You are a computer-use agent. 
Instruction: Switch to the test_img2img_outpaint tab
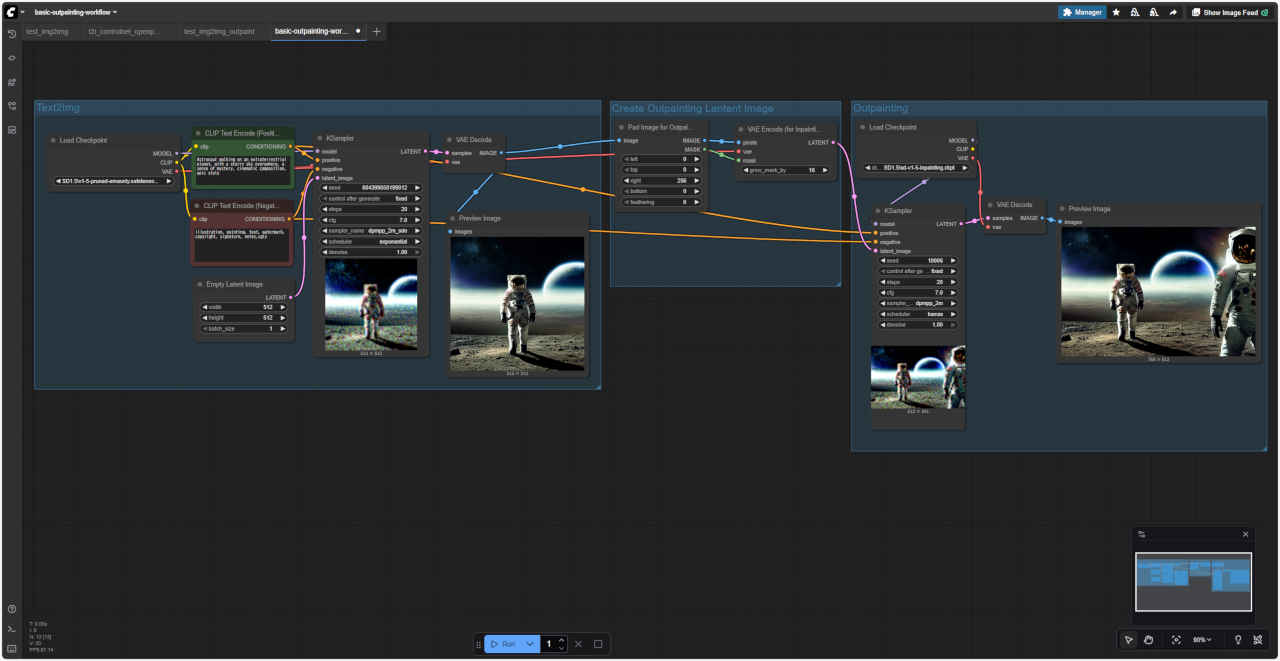[x=218, y=31]
